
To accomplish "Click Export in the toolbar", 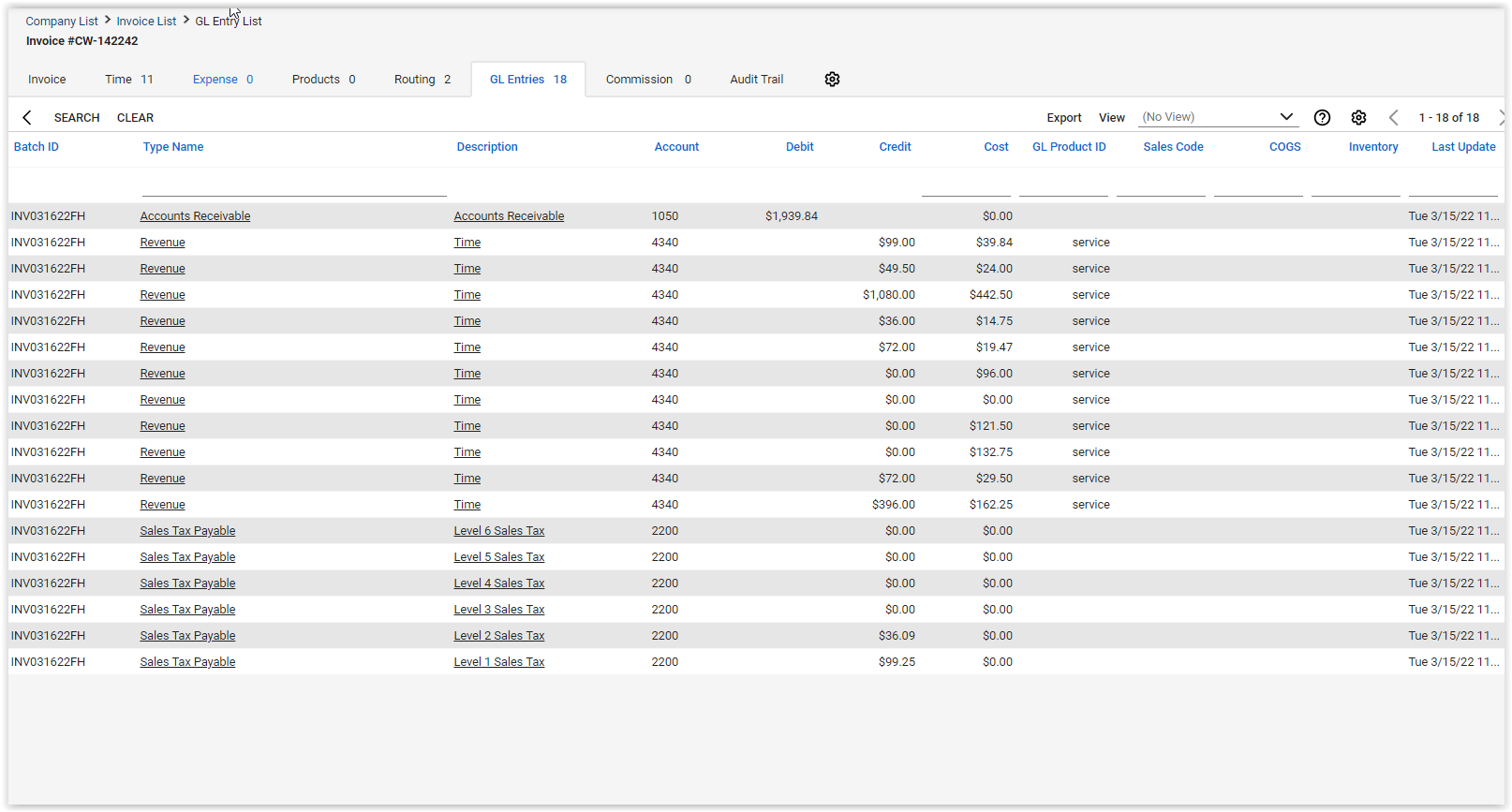I will tap(1063, 118).
